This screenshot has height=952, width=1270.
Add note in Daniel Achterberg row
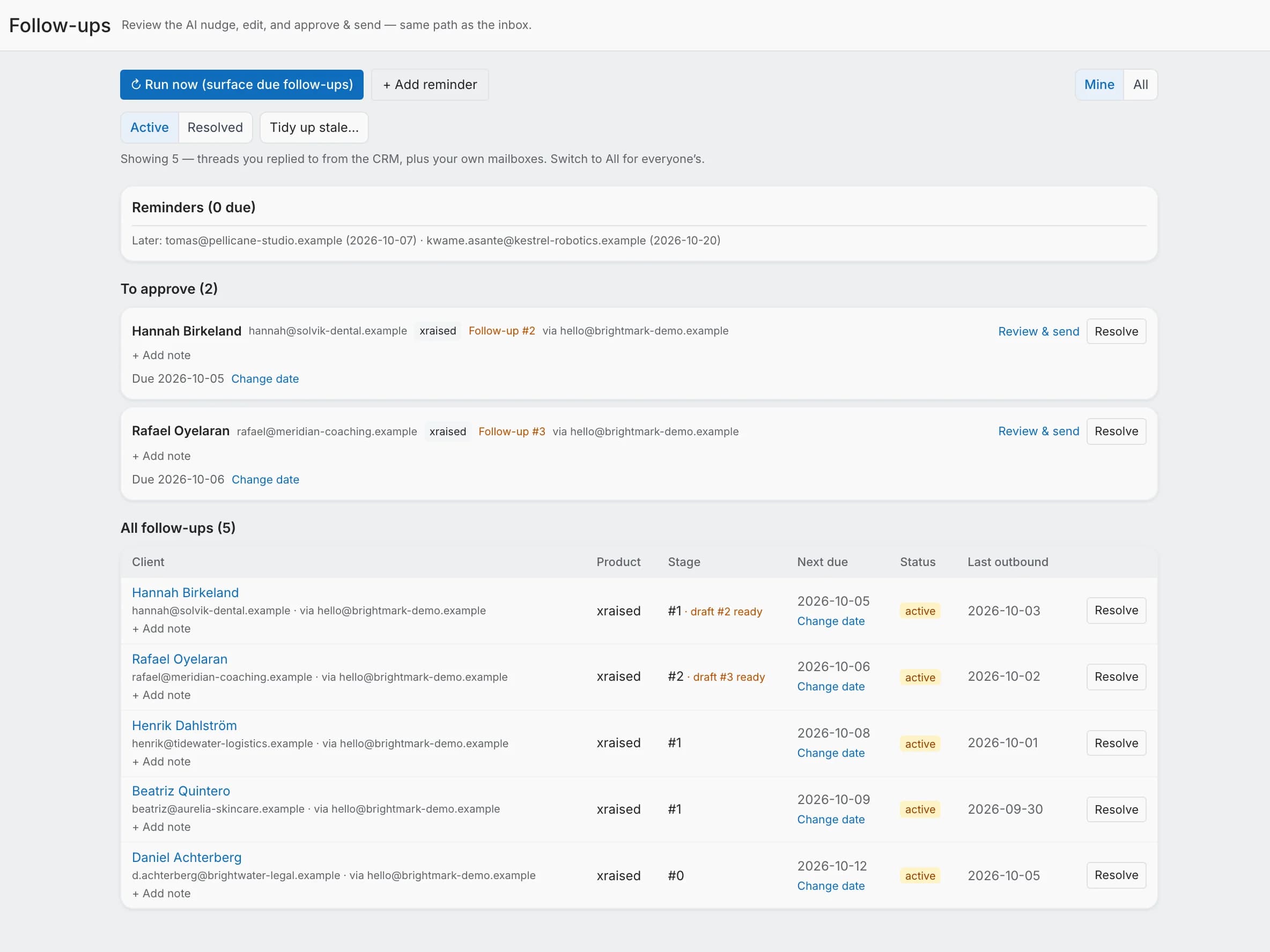(161, 894)
